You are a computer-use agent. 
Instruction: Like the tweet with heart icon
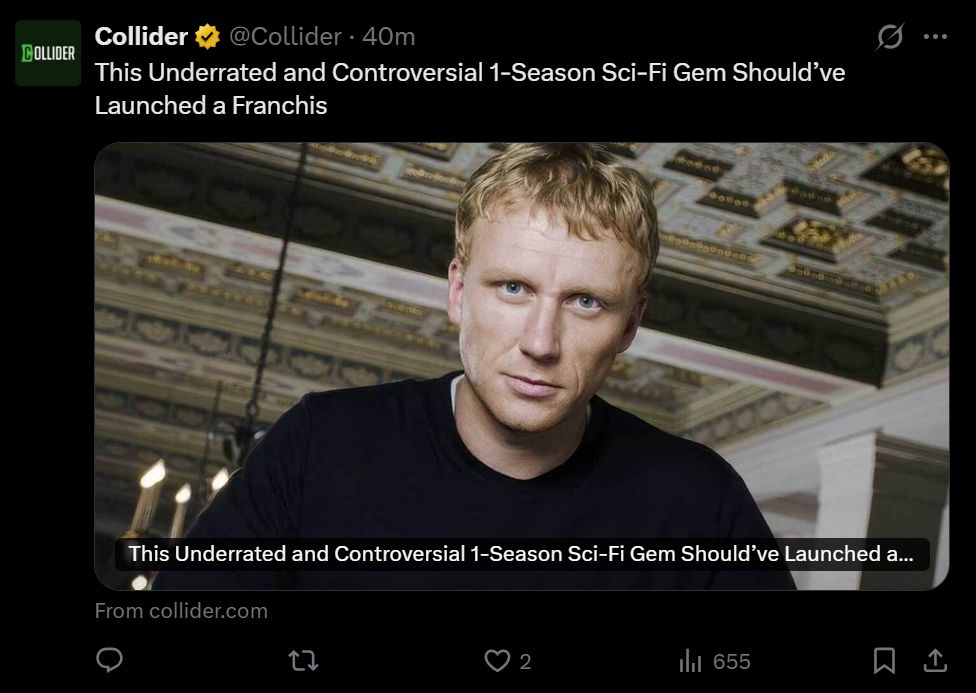pos(497,661)
